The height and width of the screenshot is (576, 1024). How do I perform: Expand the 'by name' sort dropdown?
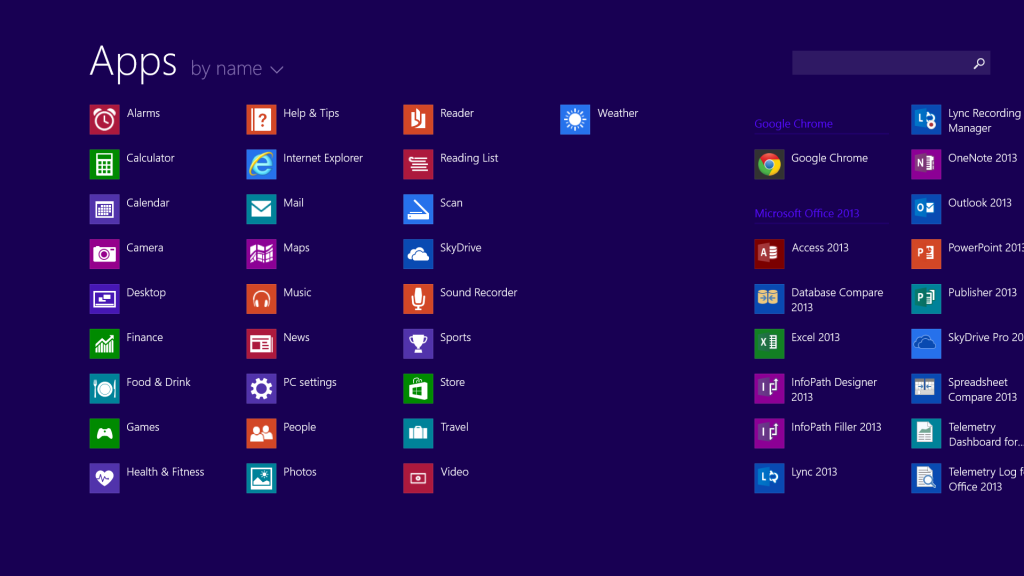click(x=236, y=68)
